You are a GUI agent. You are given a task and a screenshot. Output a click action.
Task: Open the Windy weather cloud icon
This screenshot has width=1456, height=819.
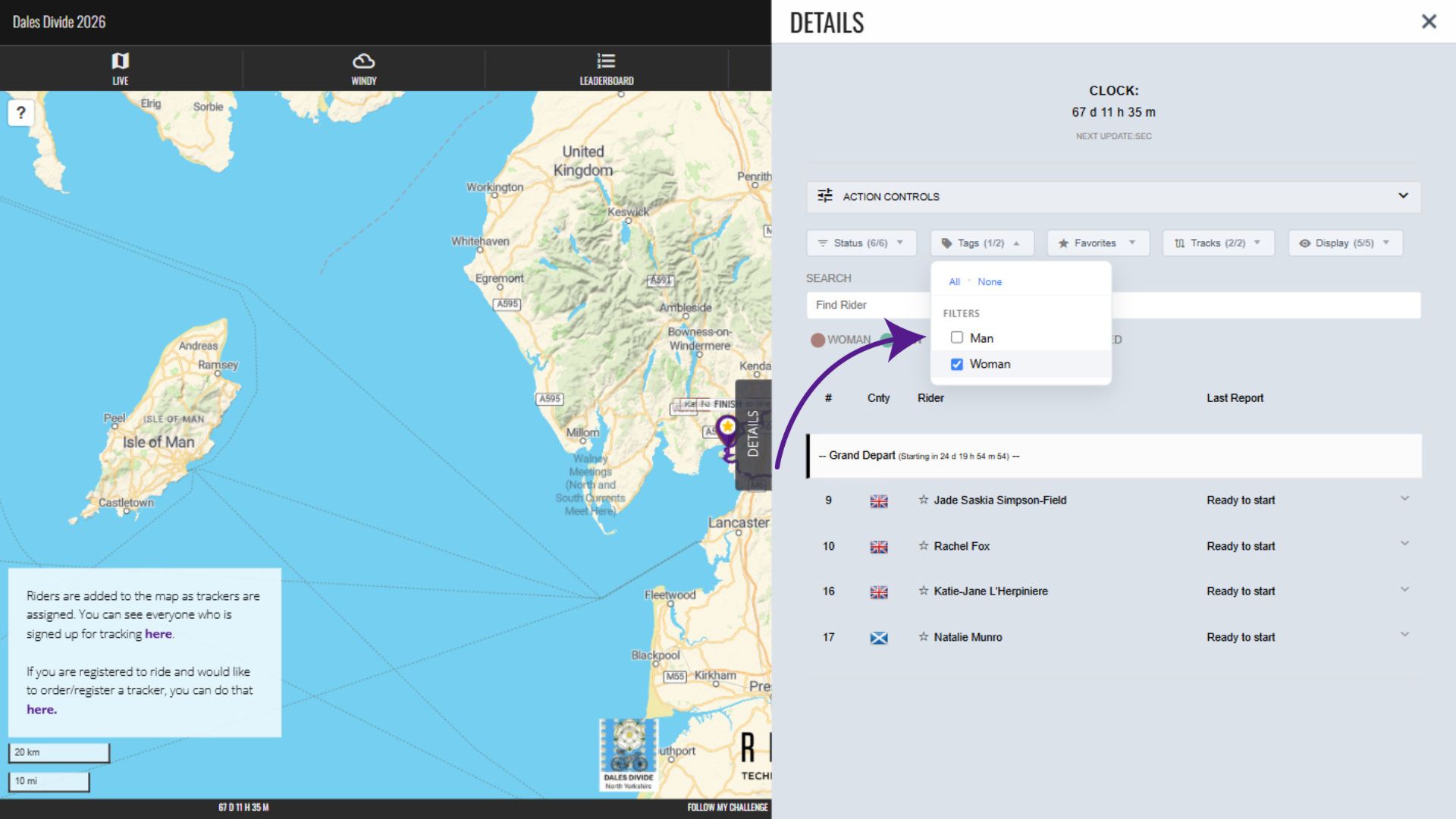coord(363,61)
